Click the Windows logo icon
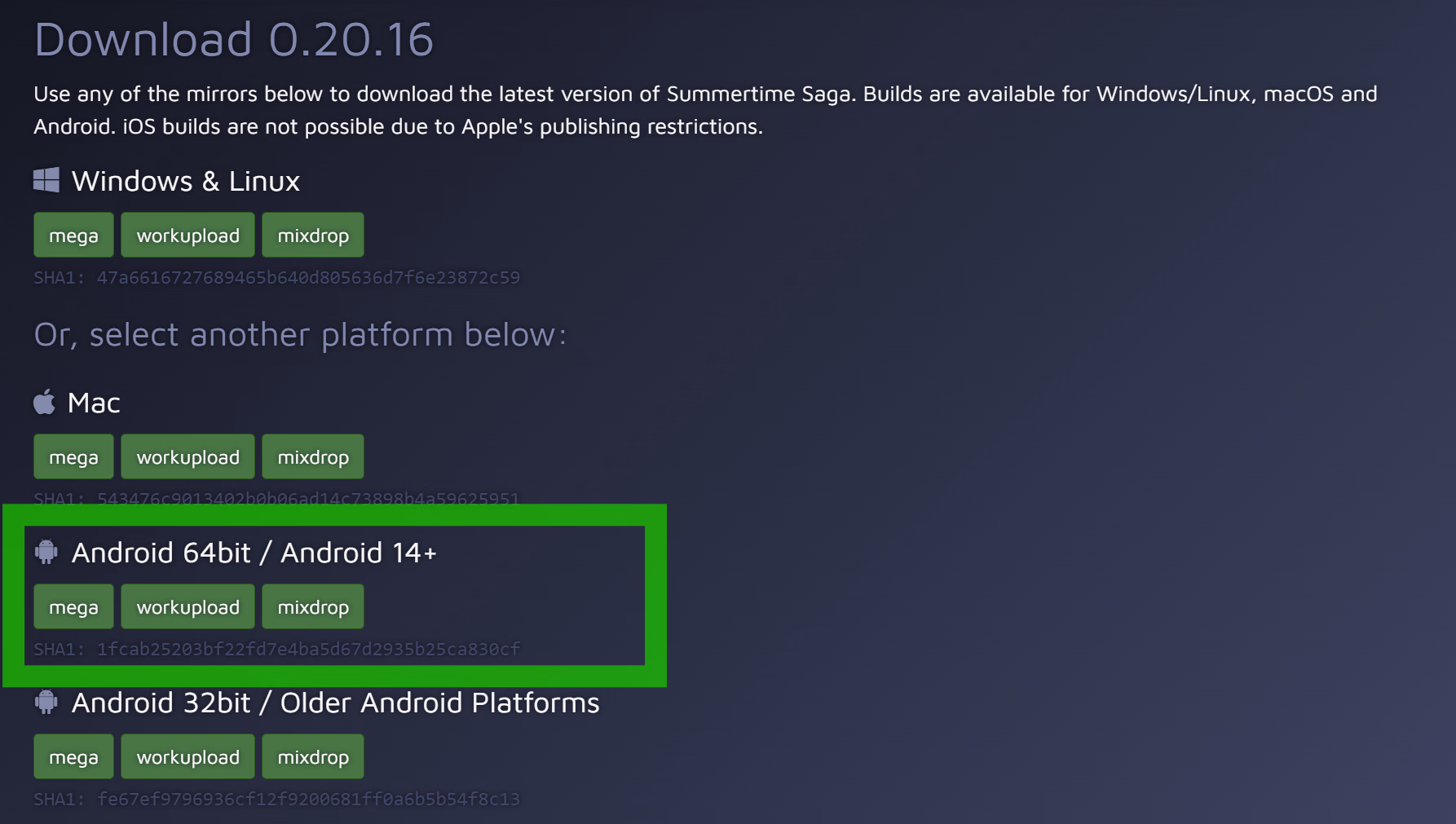Viewport: 1456px width, 824px height. click(x=46, y=180)
